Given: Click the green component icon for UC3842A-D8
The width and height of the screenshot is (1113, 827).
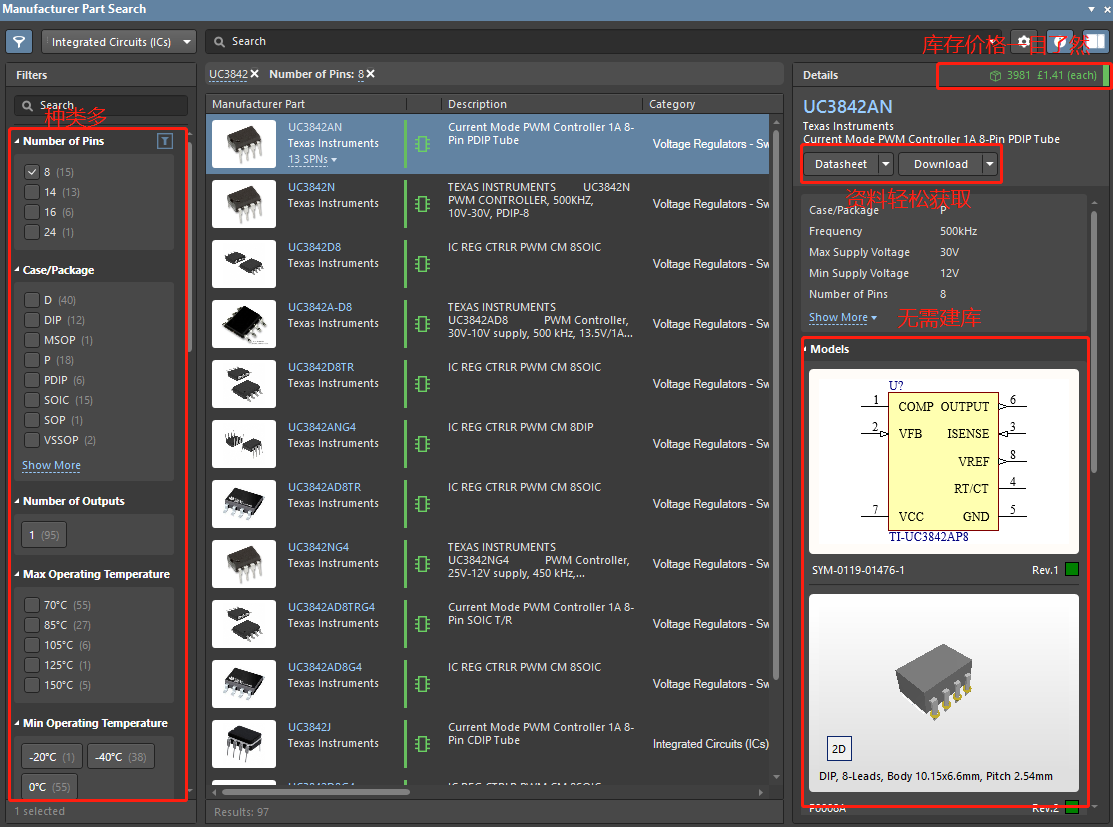Looking at the screenshot, I should (423, 324).
